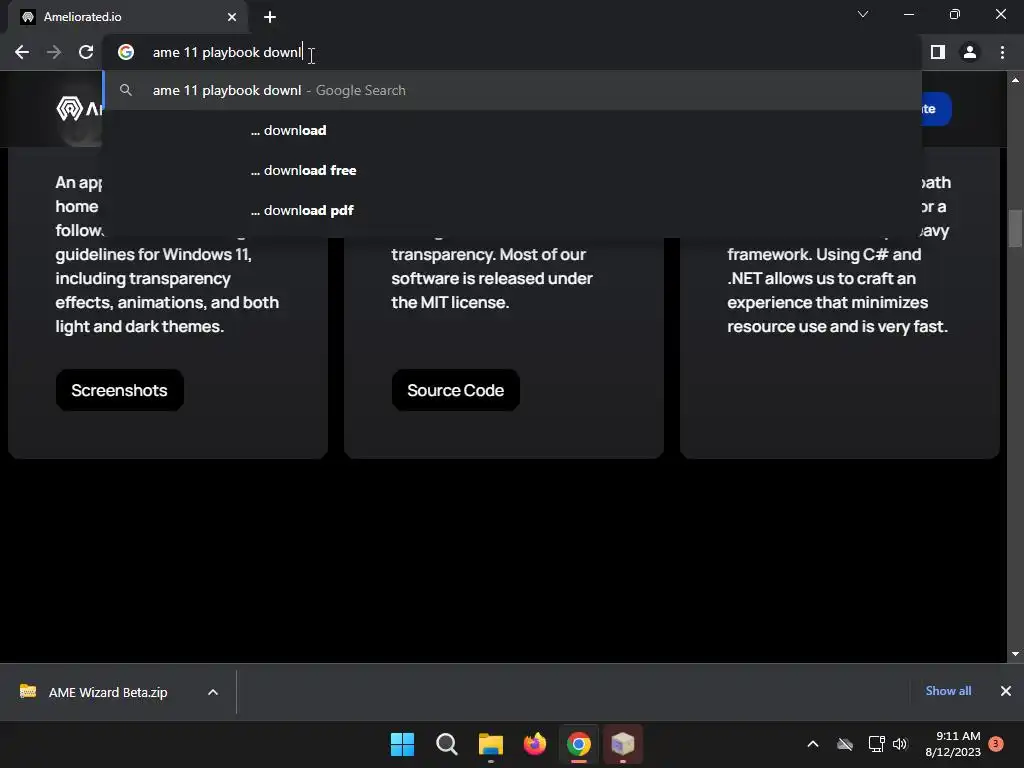The image size is (1024, 768).
Task: Click the page's vertical scrollbar thumb
Action: pyautogui.click(x=1015, y=229)
